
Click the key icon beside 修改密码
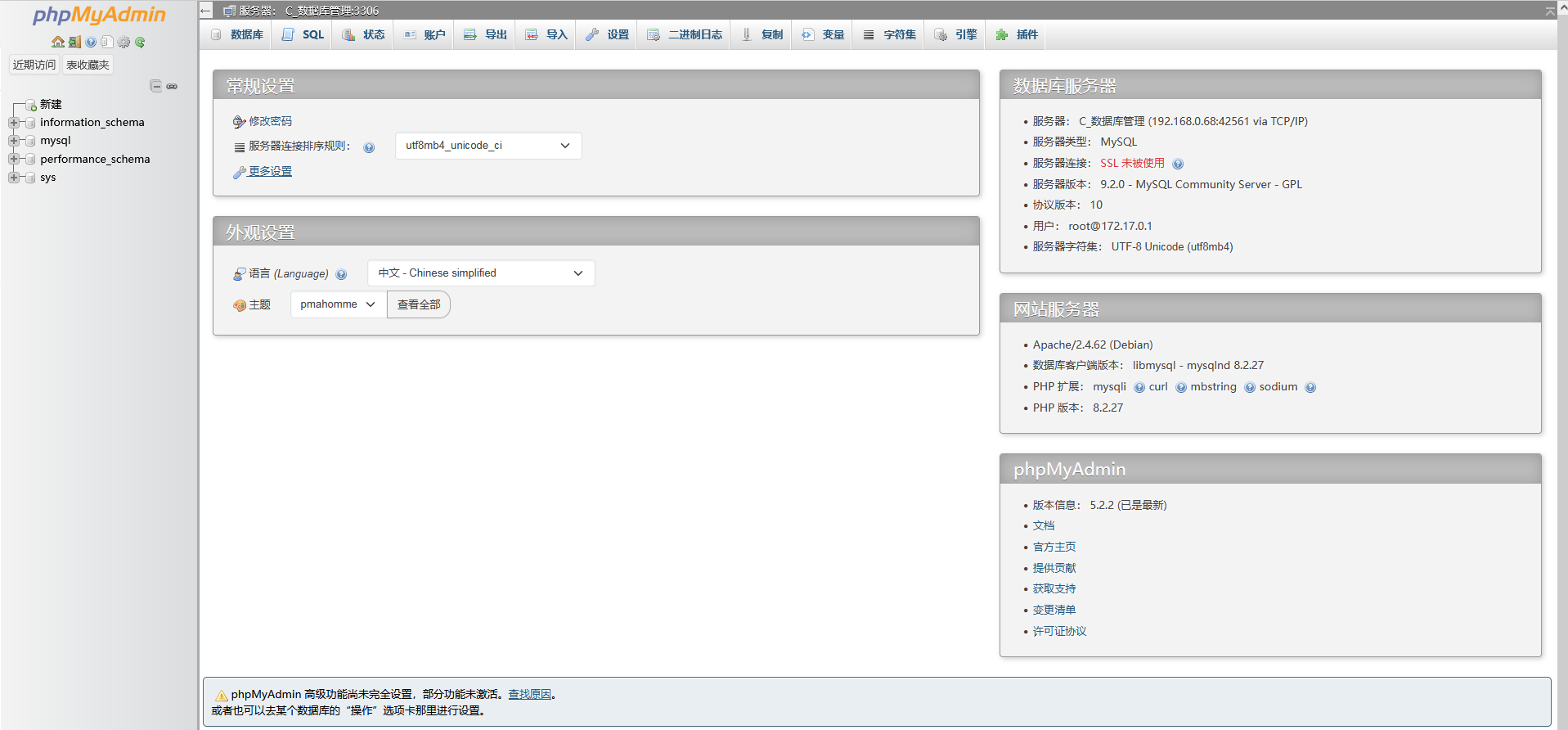click(239, 122)
